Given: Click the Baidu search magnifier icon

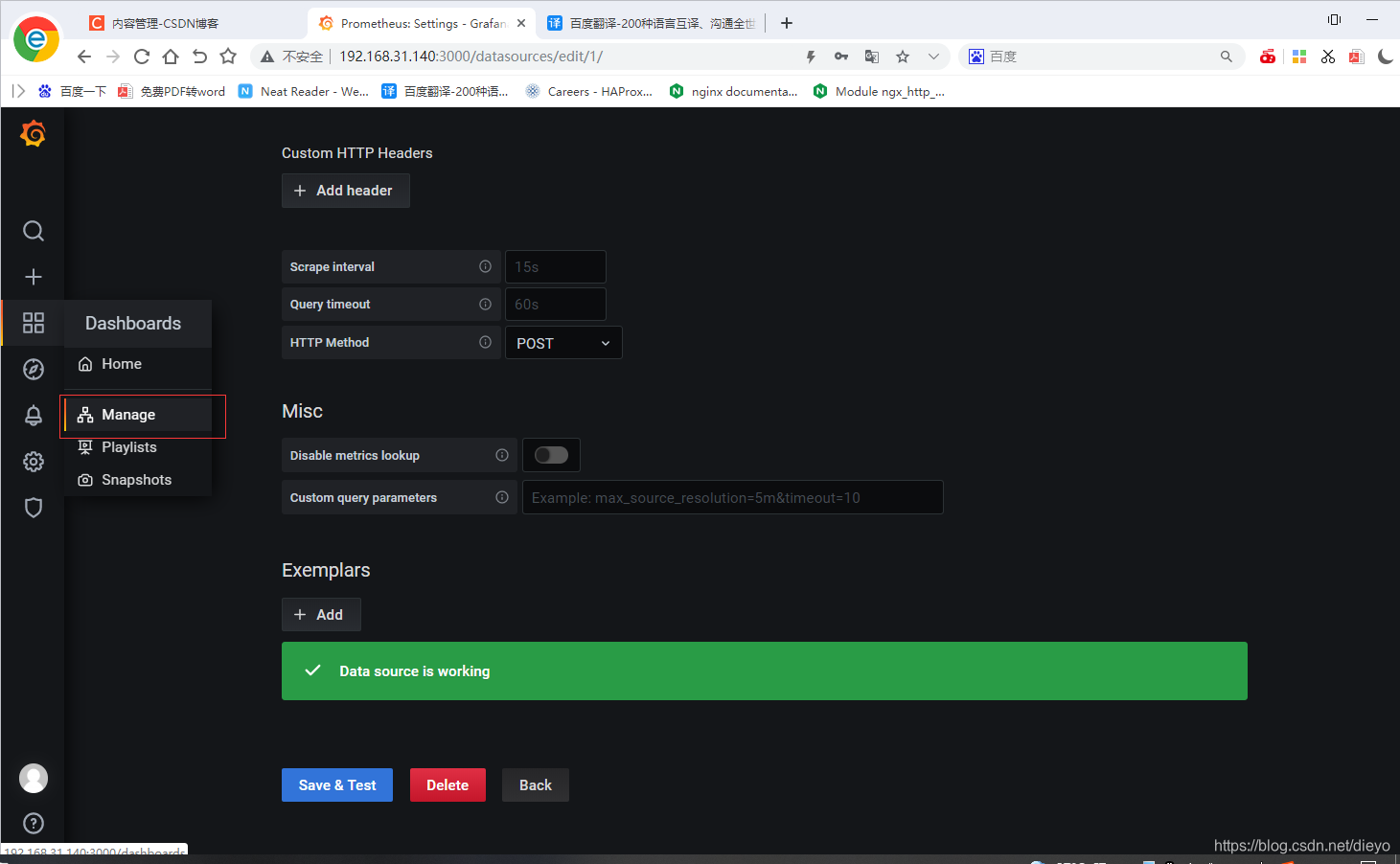Looking at the screenshot, I should [1227, 57].
